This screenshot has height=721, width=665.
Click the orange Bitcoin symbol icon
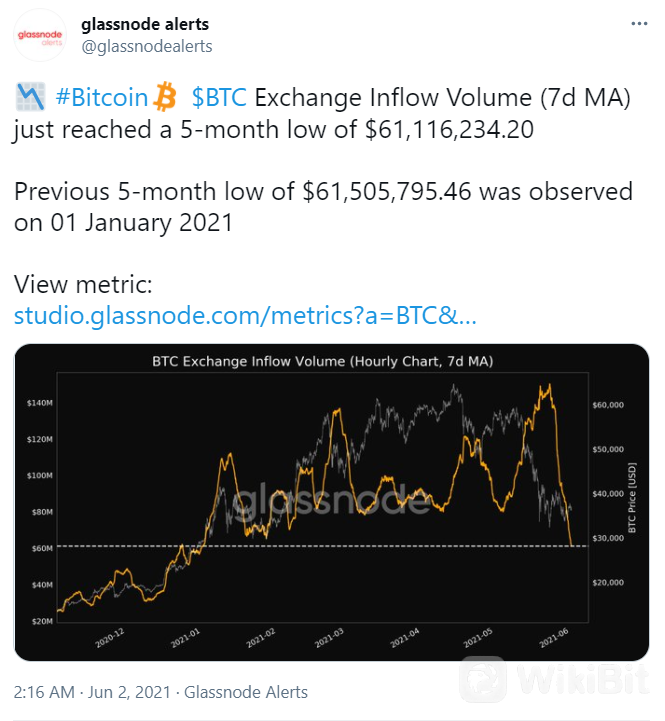click(x=165, y=97)
